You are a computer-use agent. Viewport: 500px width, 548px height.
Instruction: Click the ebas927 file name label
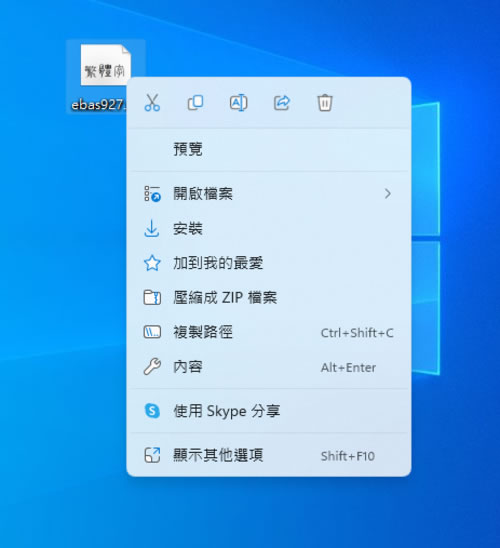(99, 105)
